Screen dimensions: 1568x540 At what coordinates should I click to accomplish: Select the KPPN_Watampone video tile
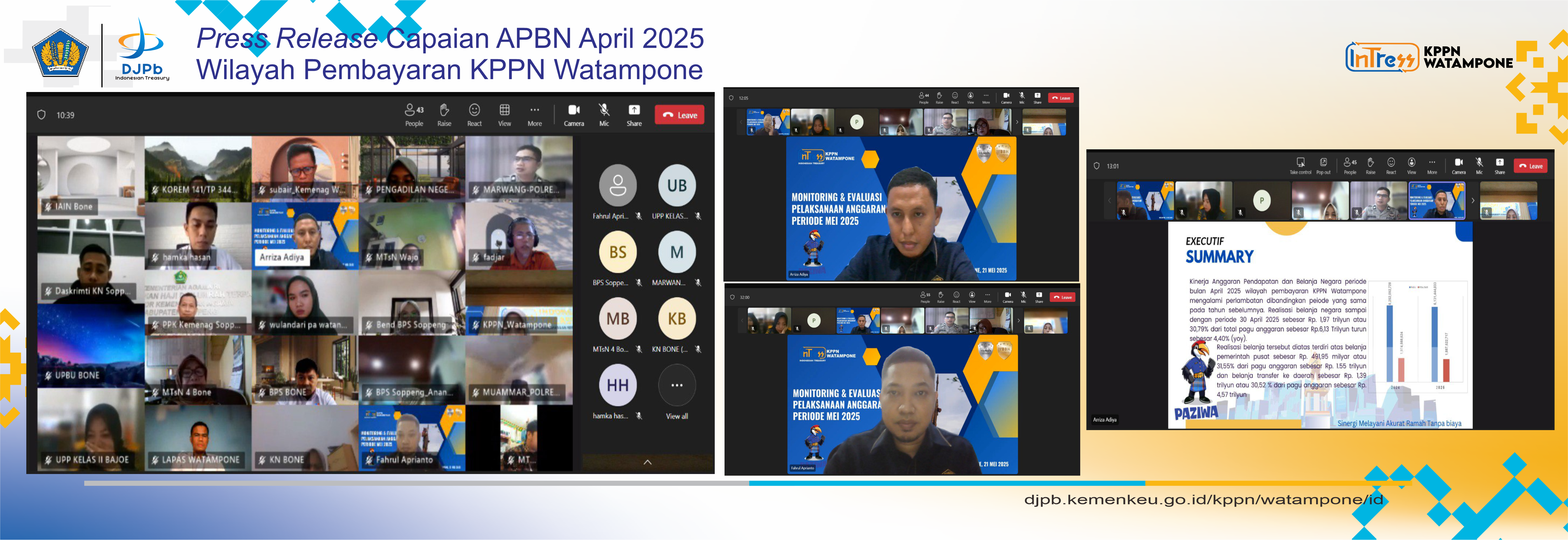point(519,303)
